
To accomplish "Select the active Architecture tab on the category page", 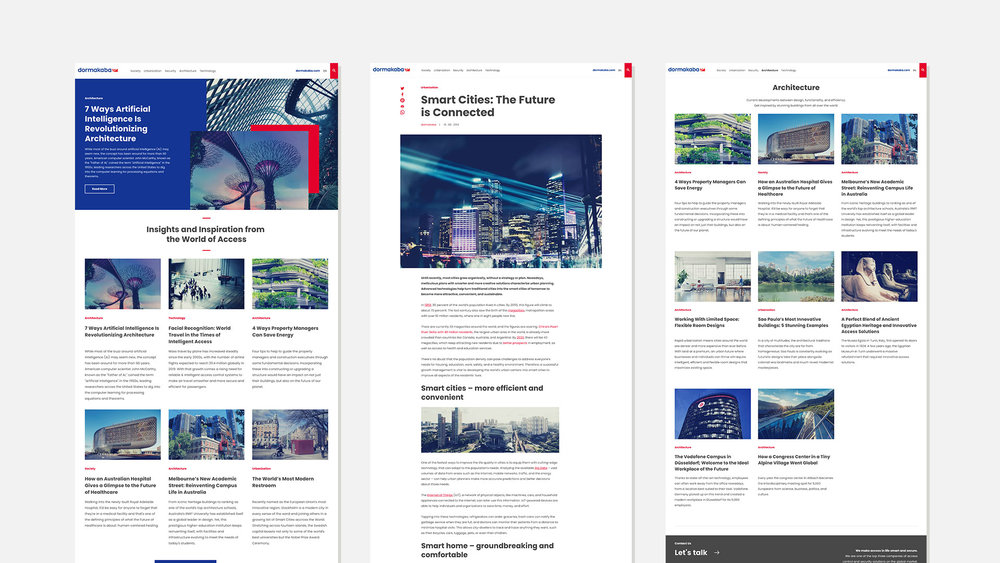I will tap(770, 70).
